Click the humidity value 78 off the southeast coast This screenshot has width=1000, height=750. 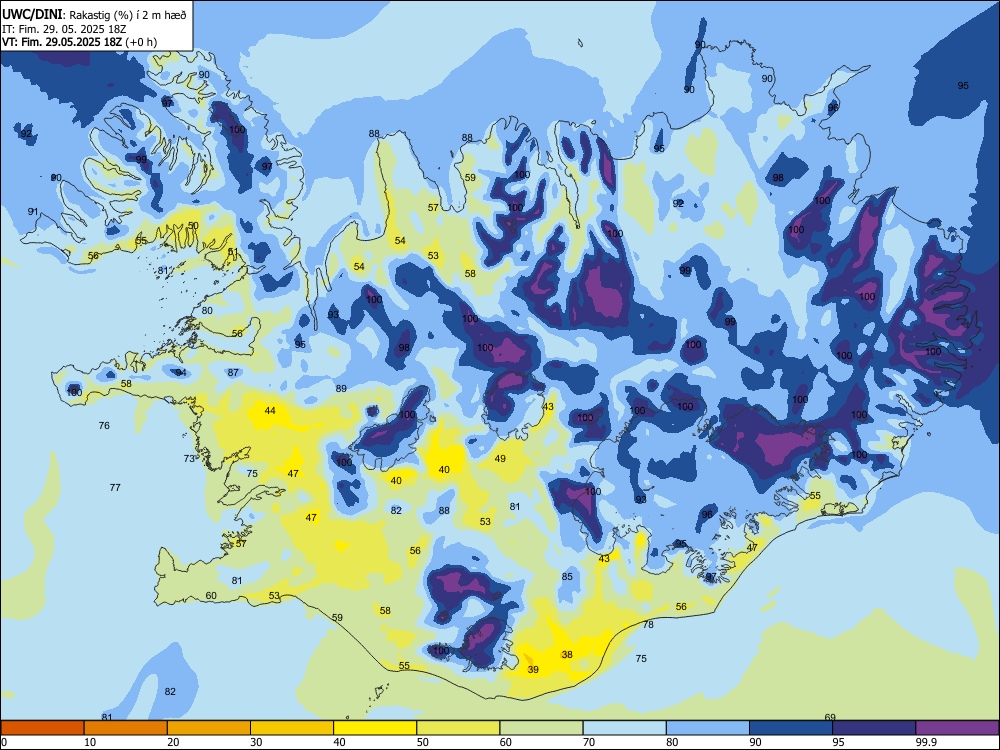[x=648, y=624]
